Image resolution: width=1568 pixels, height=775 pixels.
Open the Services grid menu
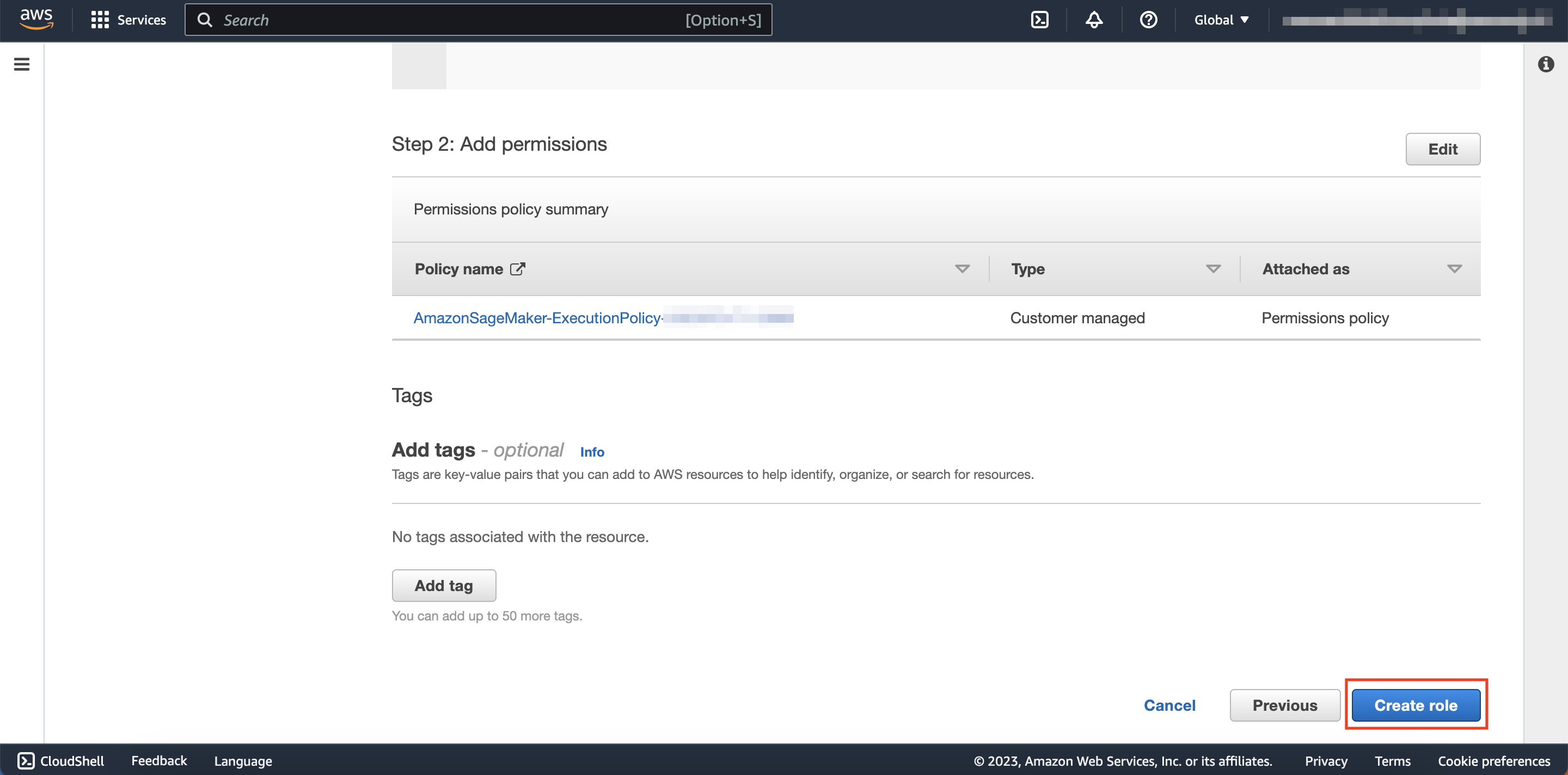(x=100, y=20)
